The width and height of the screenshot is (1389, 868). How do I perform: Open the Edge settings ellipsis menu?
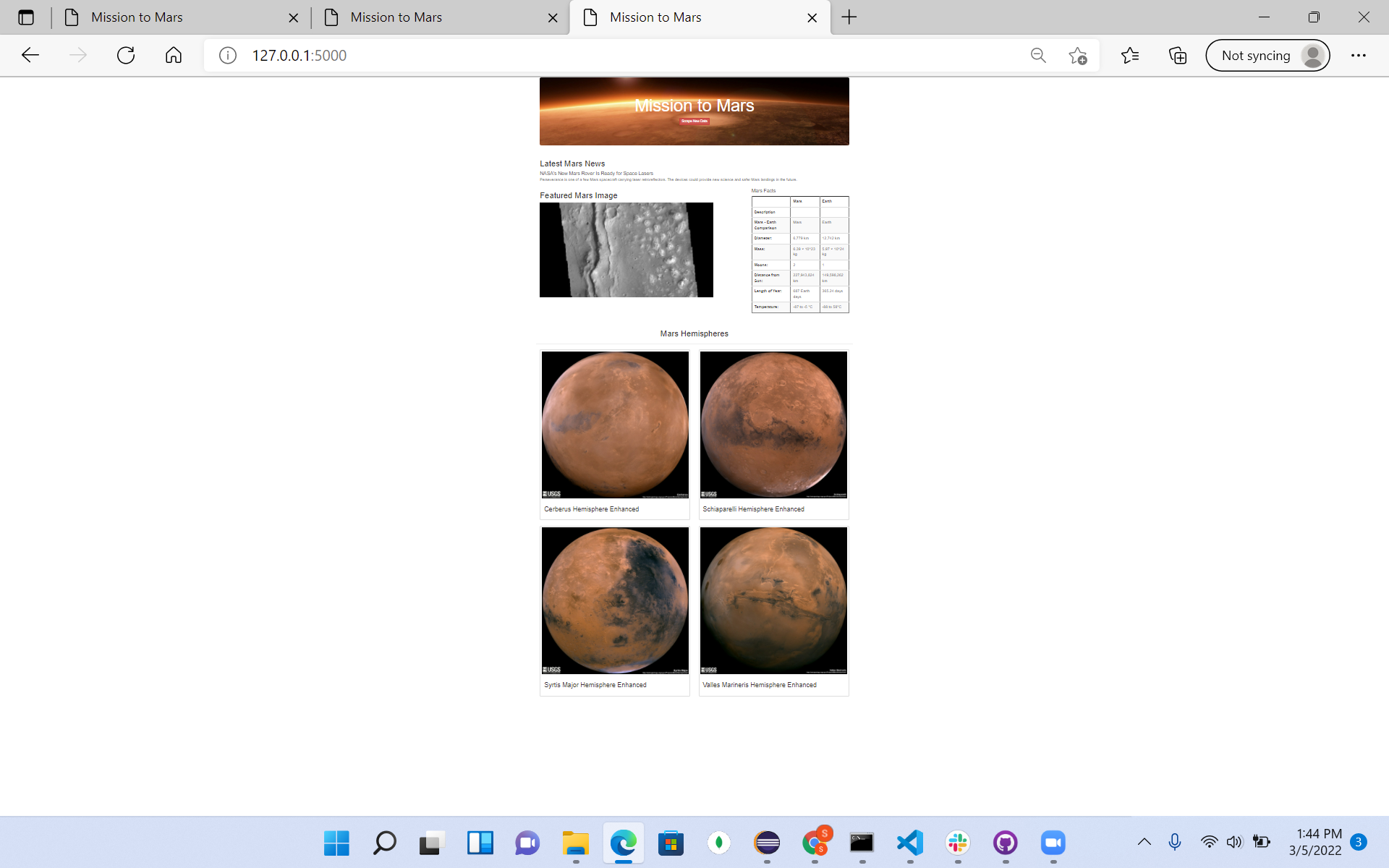1358,55
